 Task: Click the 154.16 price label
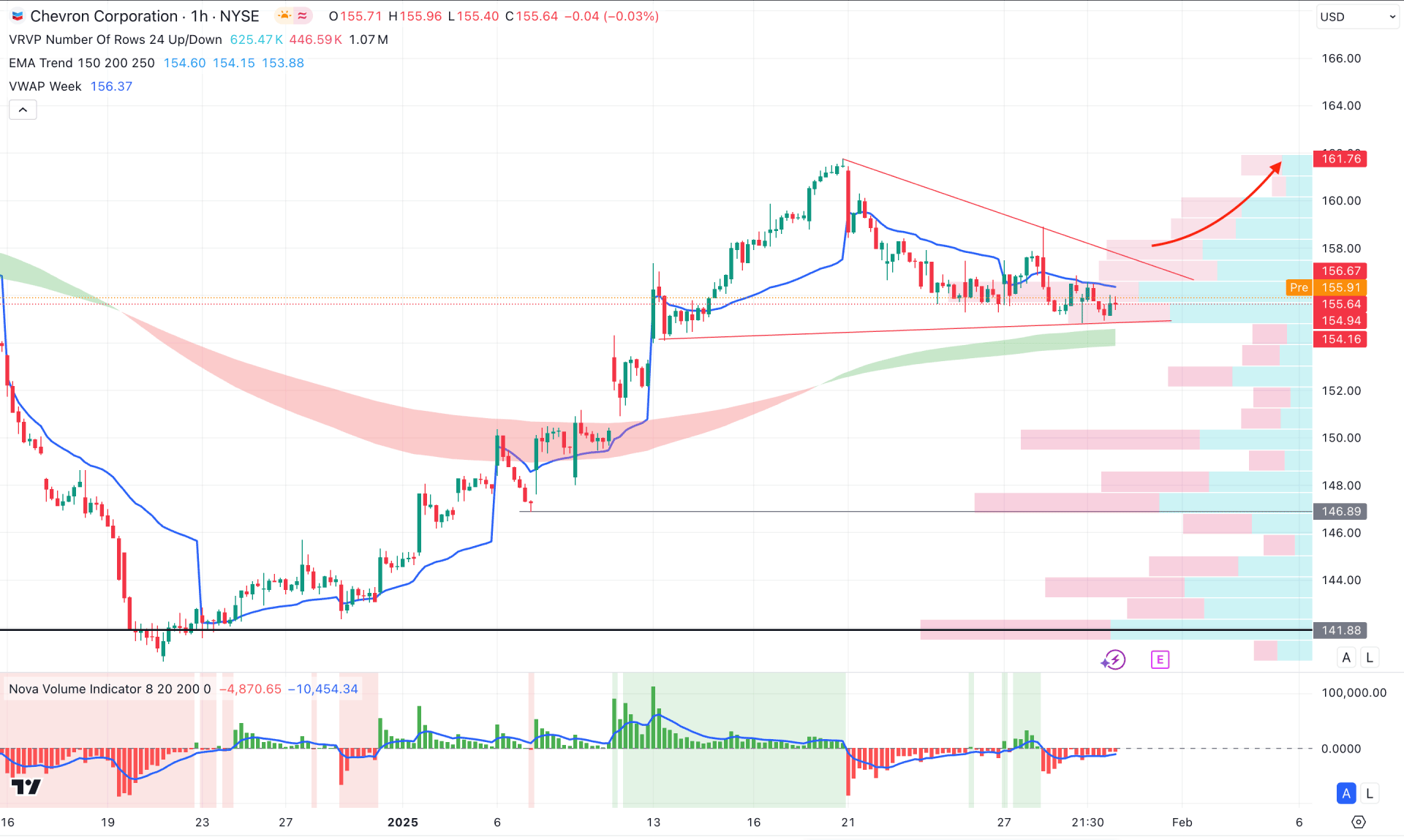pyautogui.click(x=1340, y=339)
